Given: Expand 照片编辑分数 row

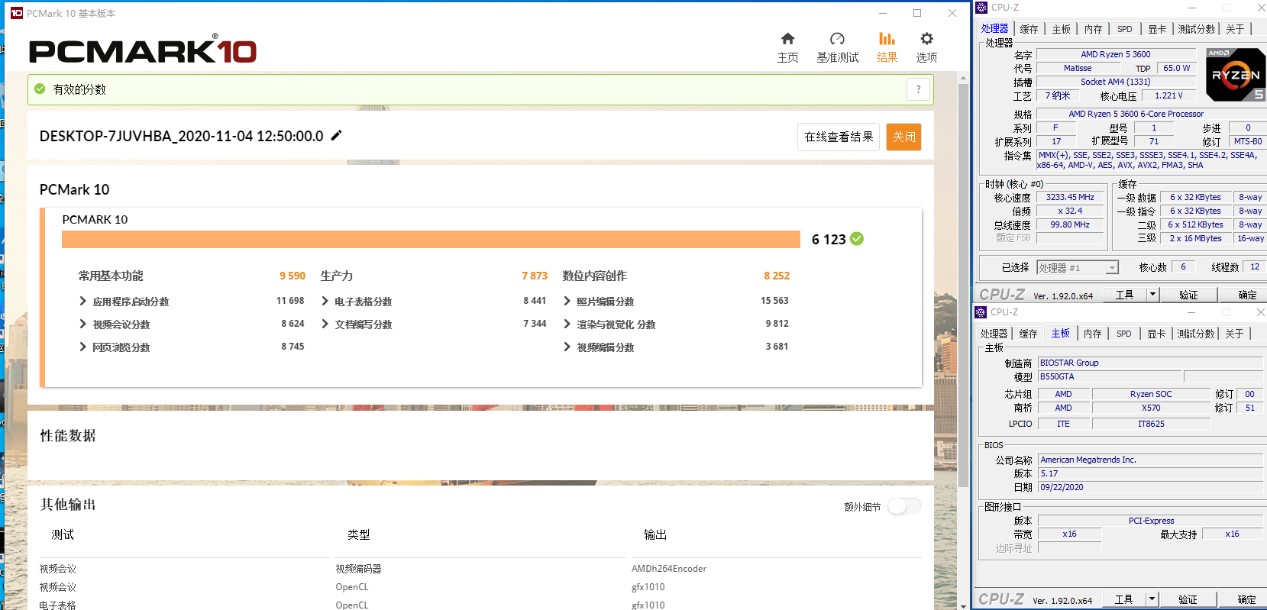Looking at the screenshot, I should click(567, 301).
